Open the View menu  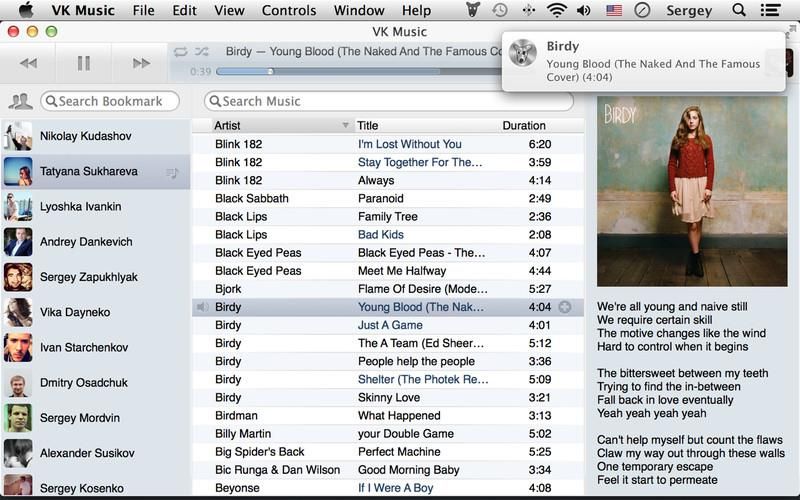pyautogui.click(x=229, y=11)
